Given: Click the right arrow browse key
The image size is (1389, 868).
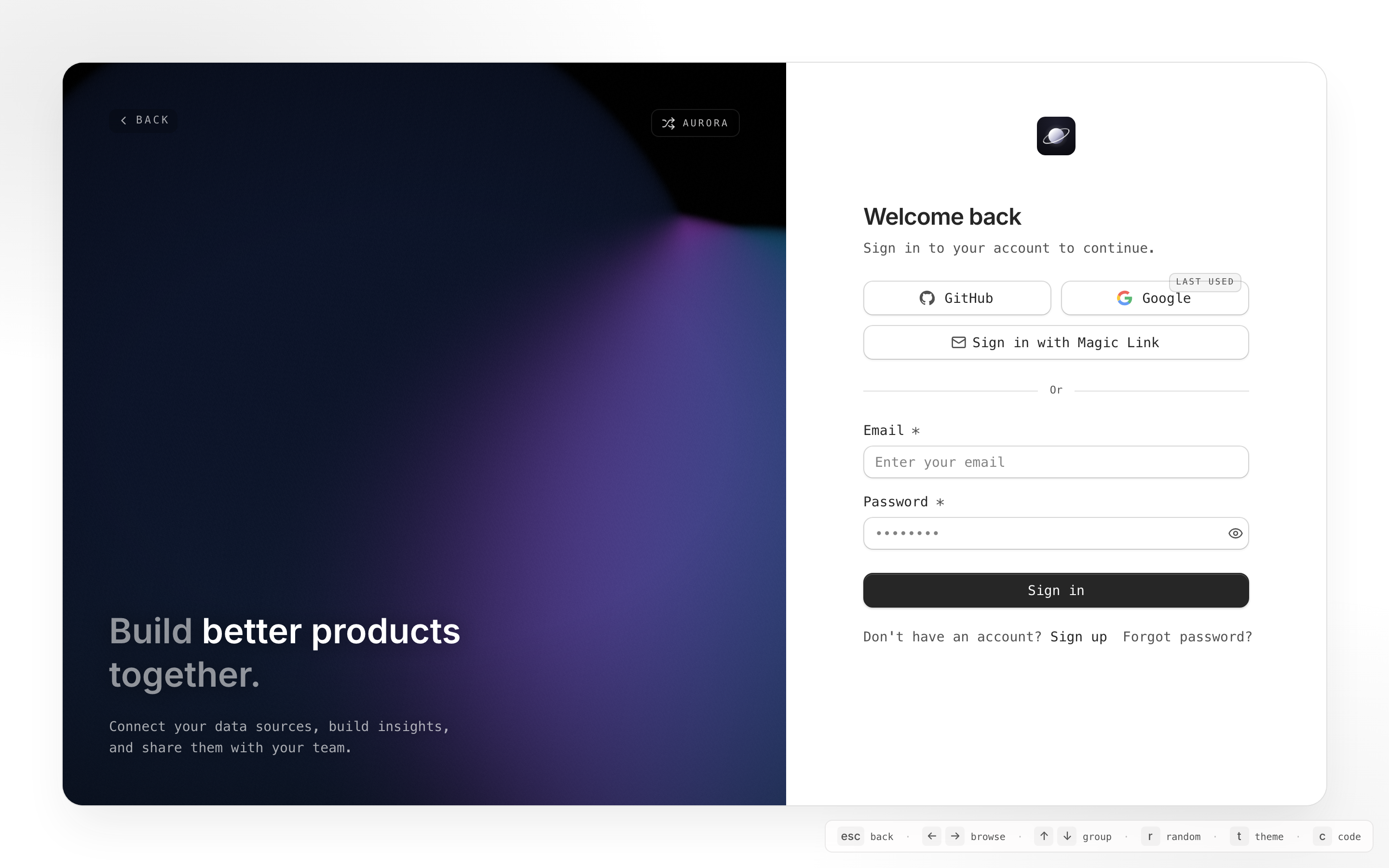Looking at the screenshot, I should coord(955,837).
